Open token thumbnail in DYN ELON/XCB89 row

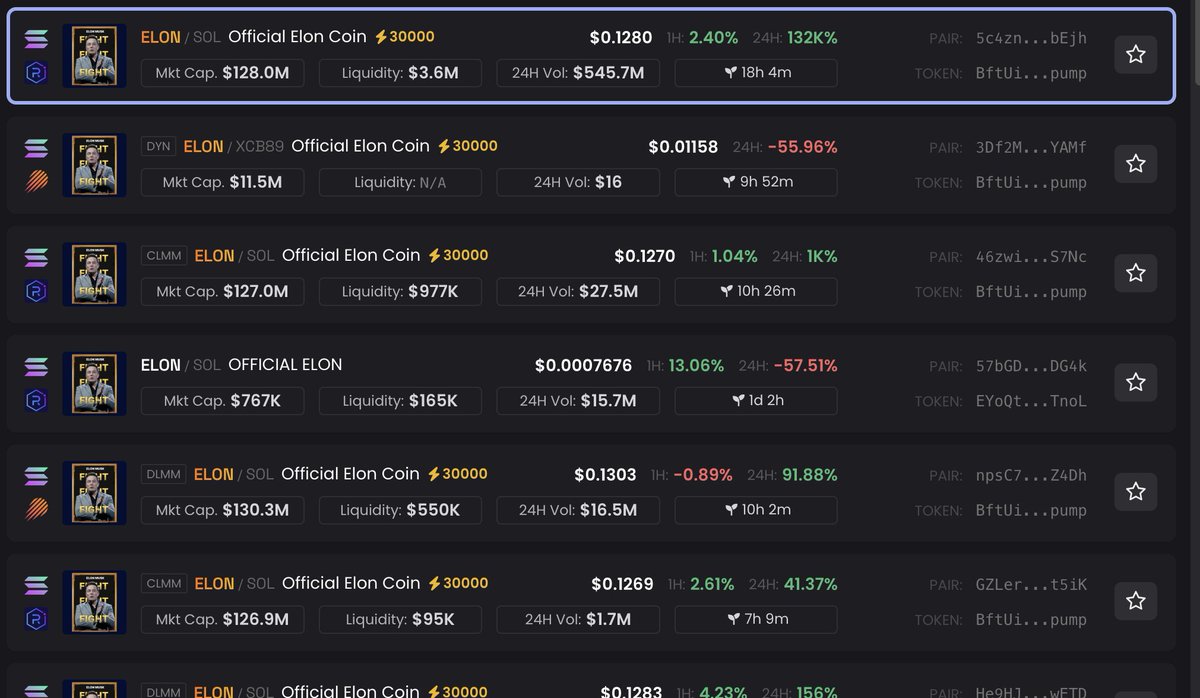94,164
